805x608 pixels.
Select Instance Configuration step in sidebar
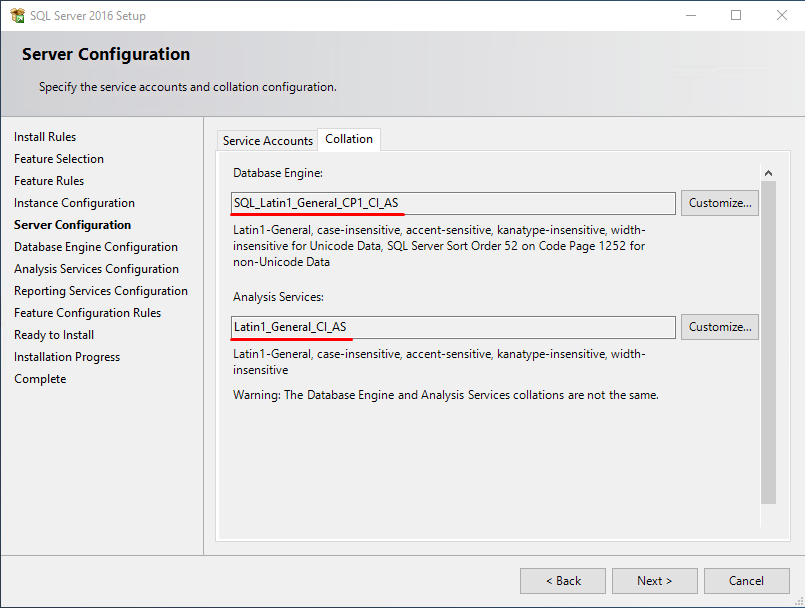pos(74,203)
